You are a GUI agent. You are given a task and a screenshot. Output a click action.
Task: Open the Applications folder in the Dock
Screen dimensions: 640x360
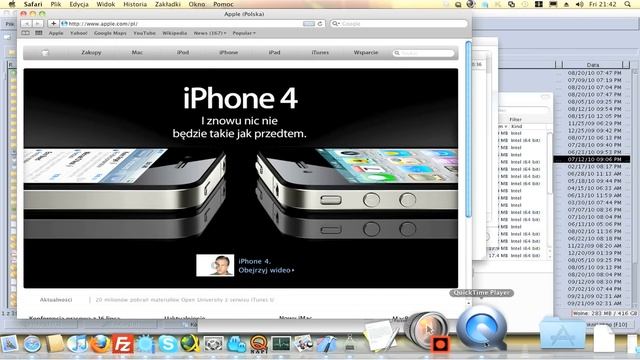pyautogui.click(x=562, y=334)
